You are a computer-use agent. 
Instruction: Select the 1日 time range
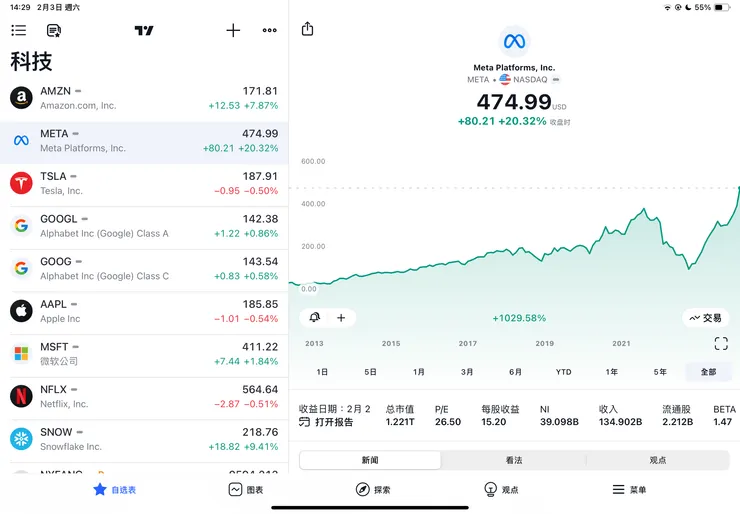click(x=322, y=372)
